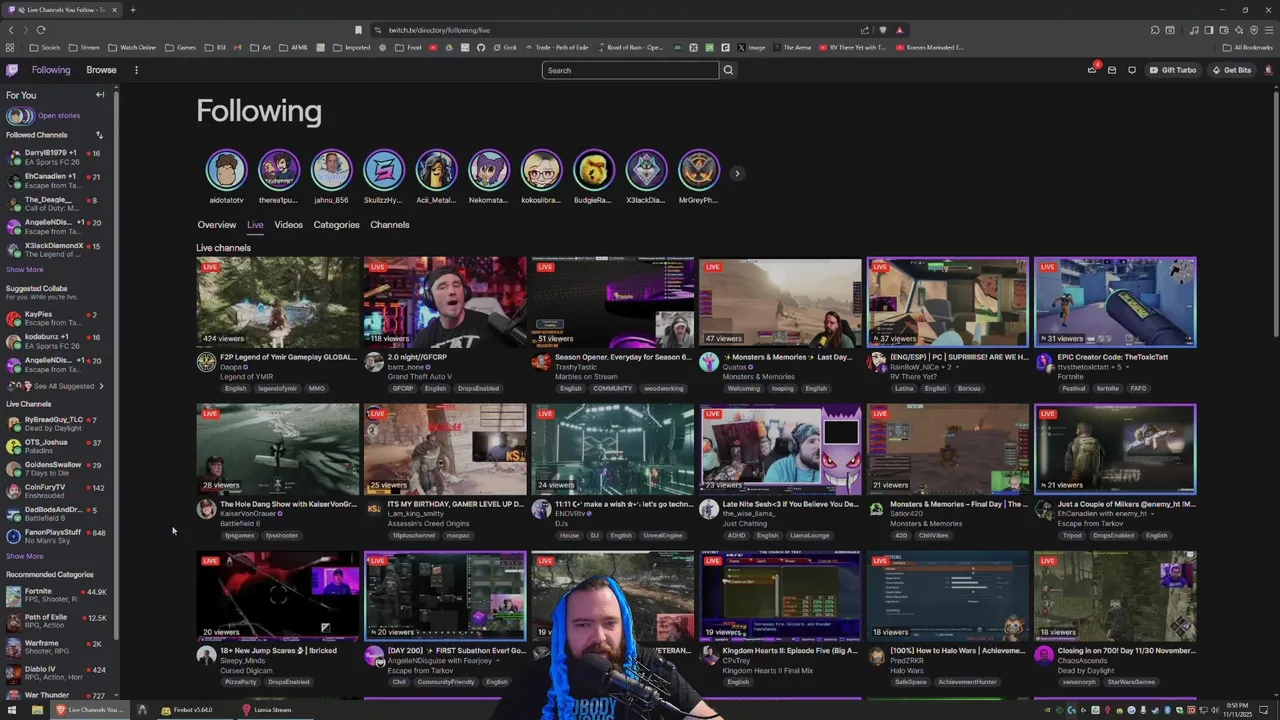This screenshot has width=1280, height=720.
Task: Open a new browser tab with plus
Action: (x=132, y=10)
